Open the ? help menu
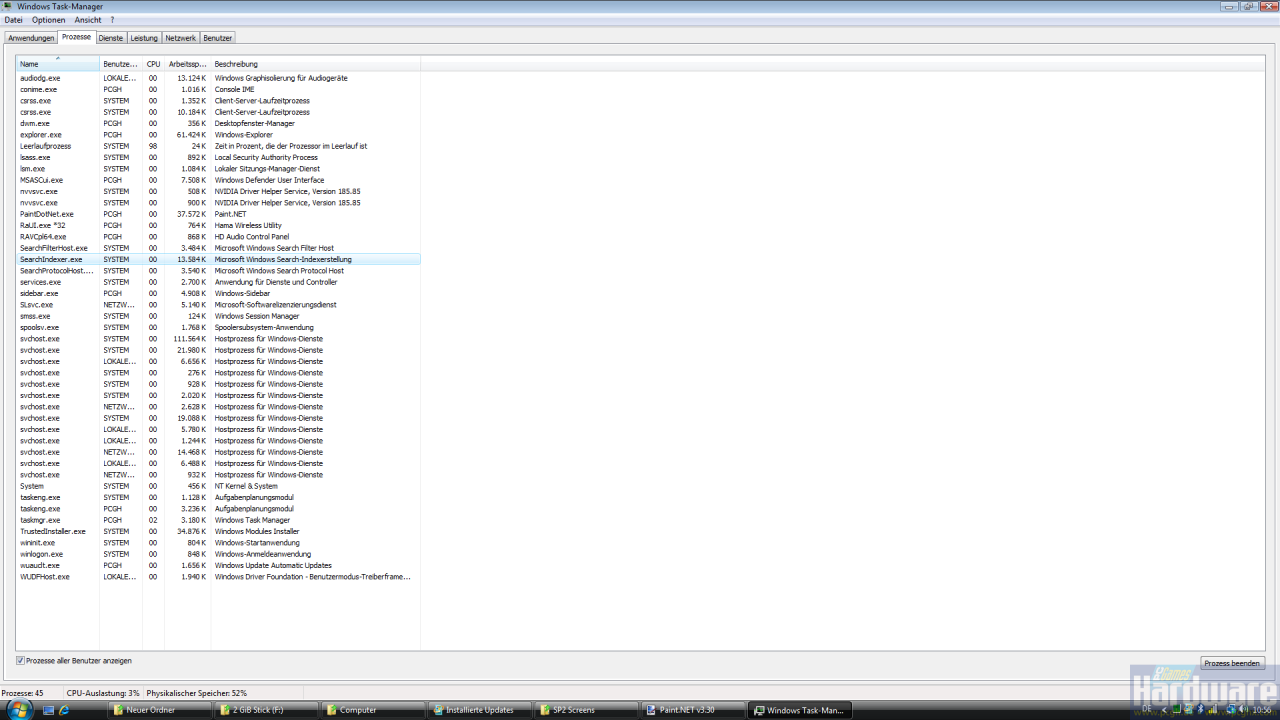The width and height of the screenshot is (1280, 720). 112,20
